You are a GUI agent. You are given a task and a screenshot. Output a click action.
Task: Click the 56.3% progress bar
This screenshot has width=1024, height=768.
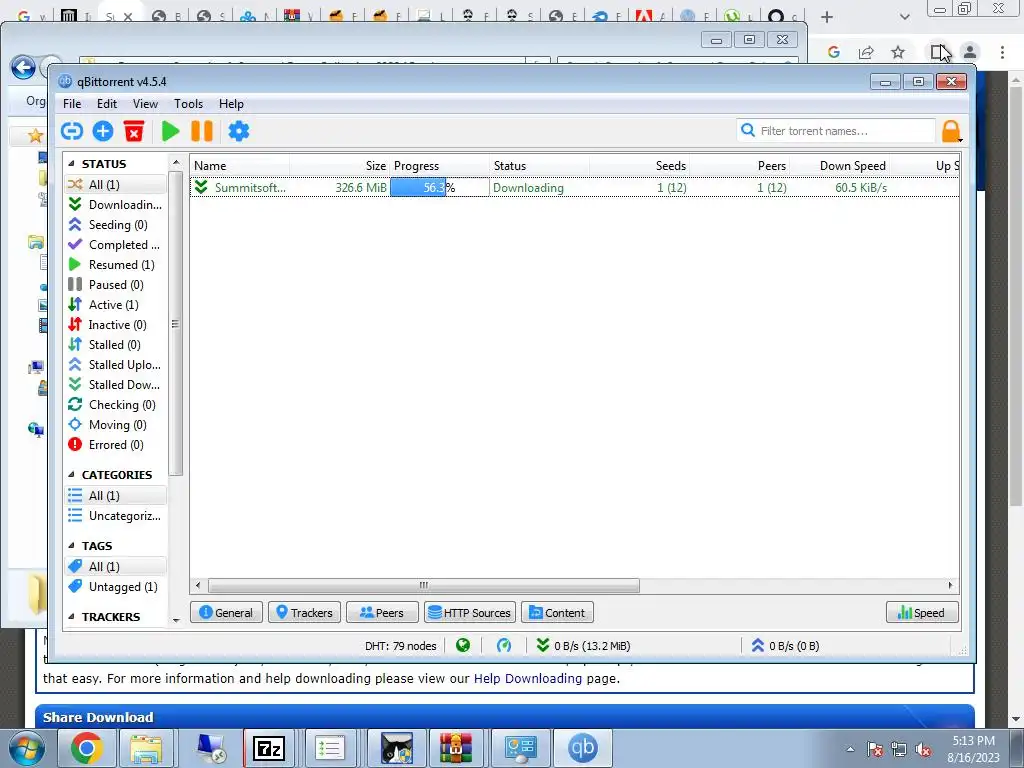440,188
